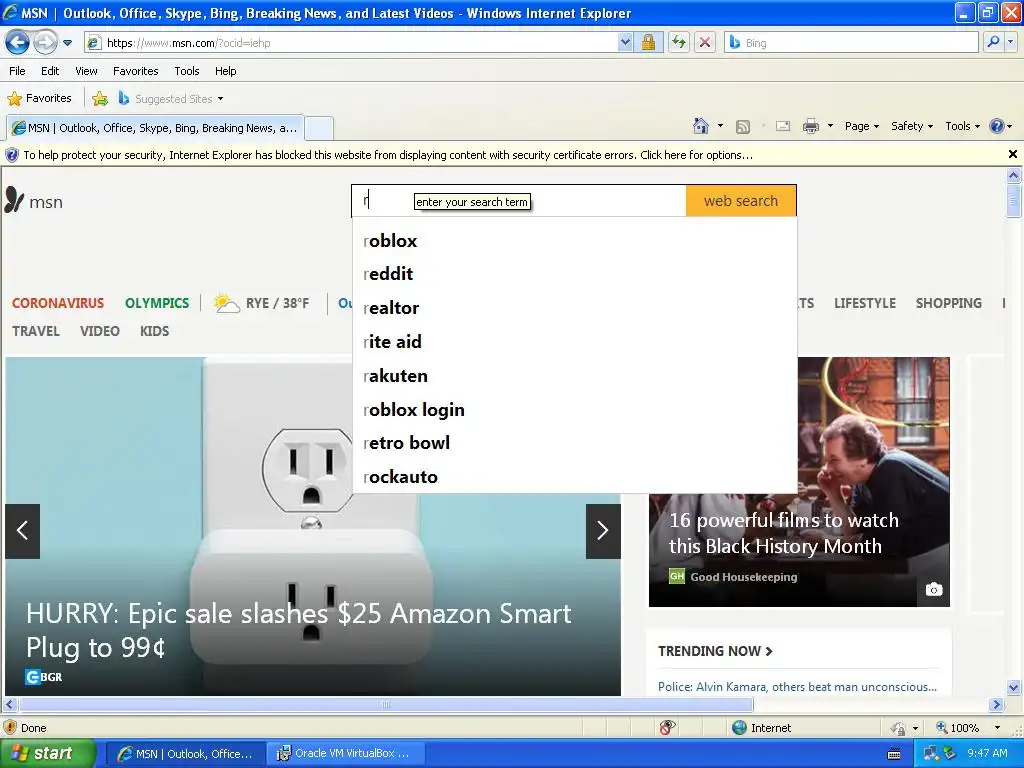
Task: Open the recent pages dropdown arrow
Action: pos(67,43)
